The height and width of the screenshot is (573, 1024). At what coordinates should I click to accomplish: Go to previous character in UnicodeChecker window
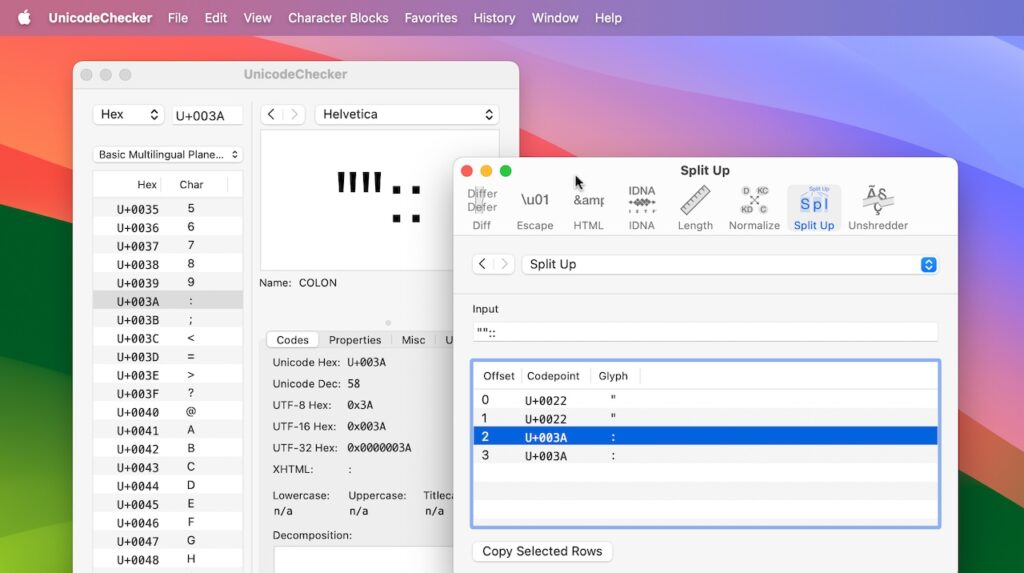tap(272, 114)
